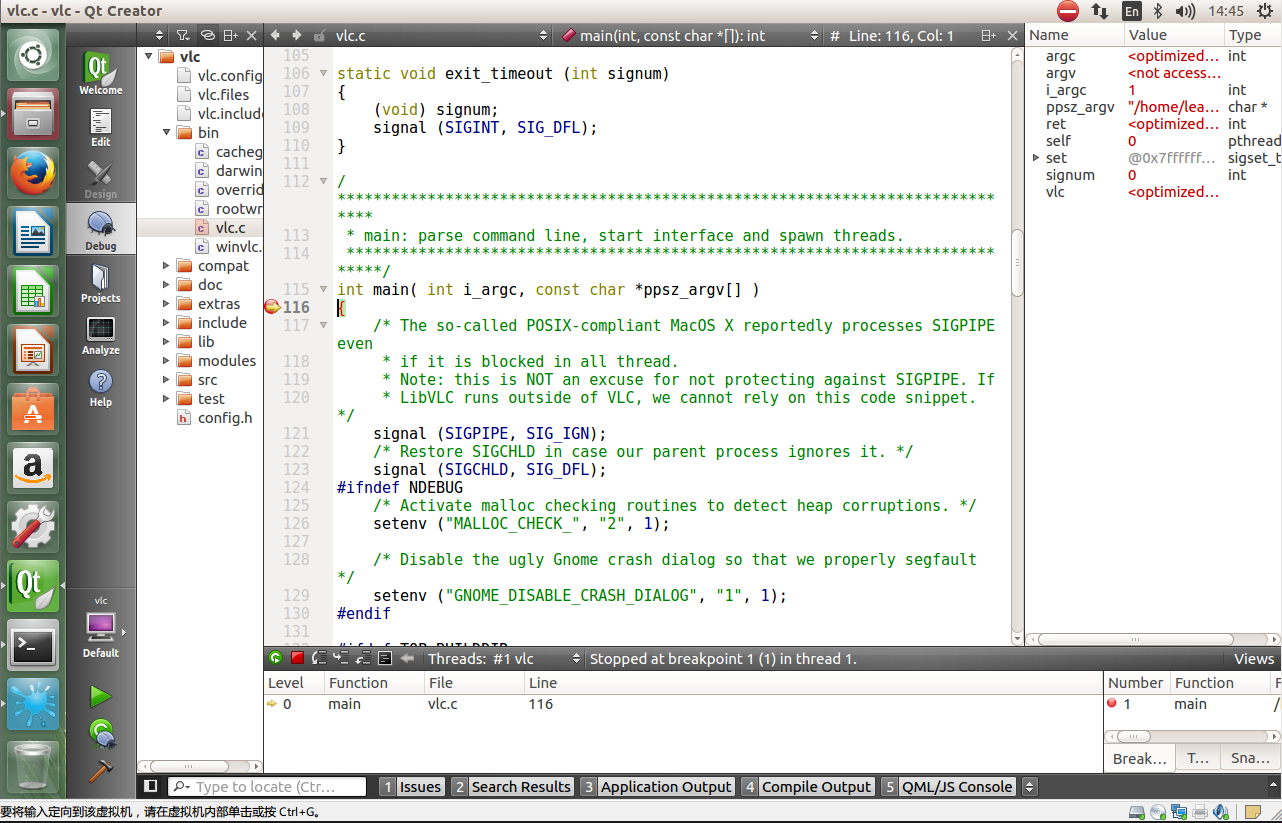1282x823 pixels.
Task: Collapse the vlc project root node
Action: (148, 57)
